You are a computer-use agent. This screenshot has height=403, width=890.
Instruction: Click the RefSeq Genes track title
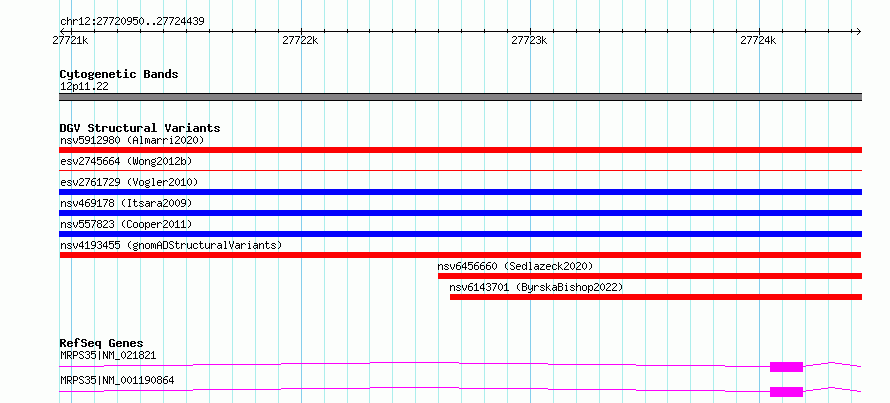pyautogui.click(x=101, y=343)
